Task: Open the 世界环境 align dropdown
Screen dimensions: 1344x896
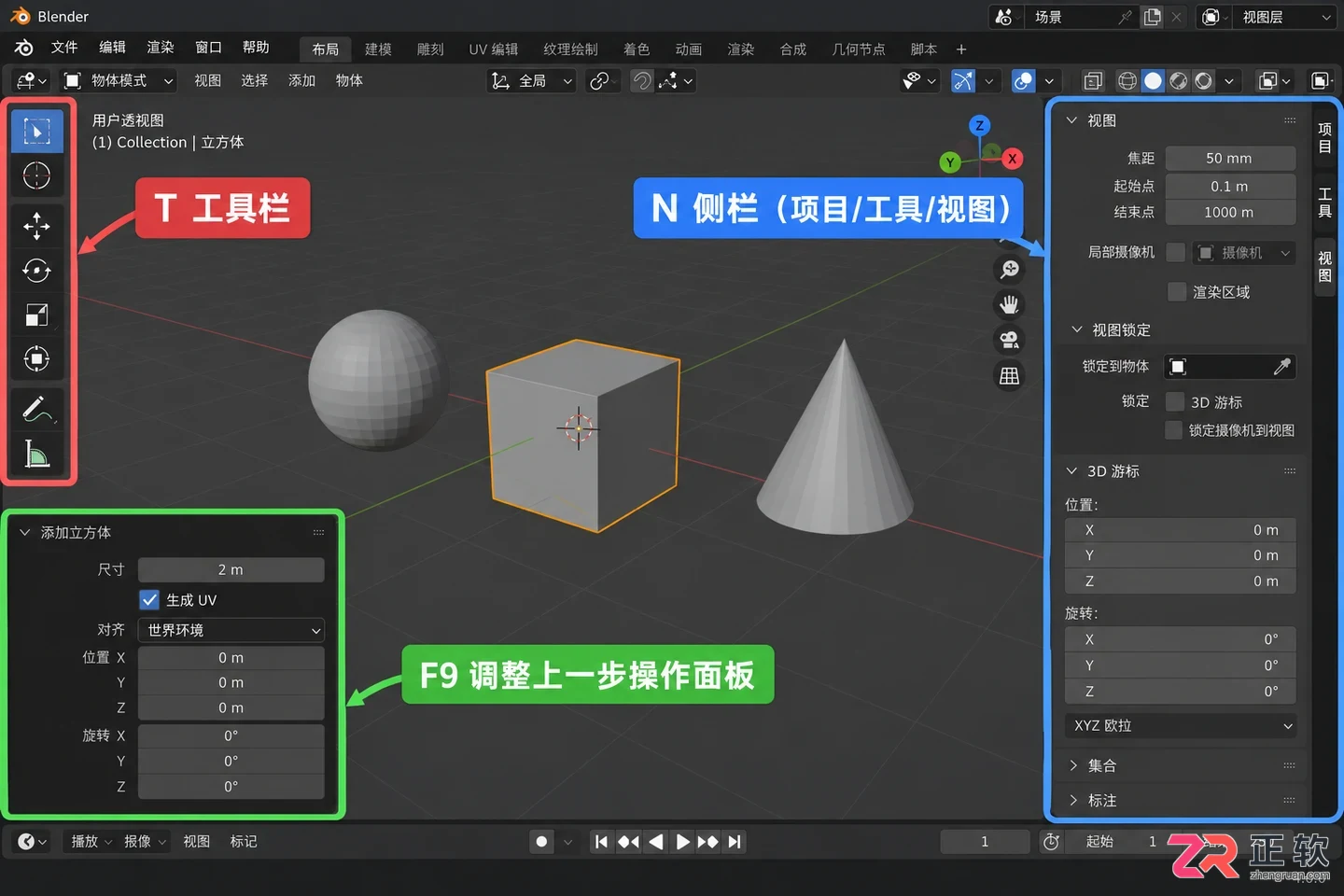Action: pyautogui.click(x=231, y=630)
